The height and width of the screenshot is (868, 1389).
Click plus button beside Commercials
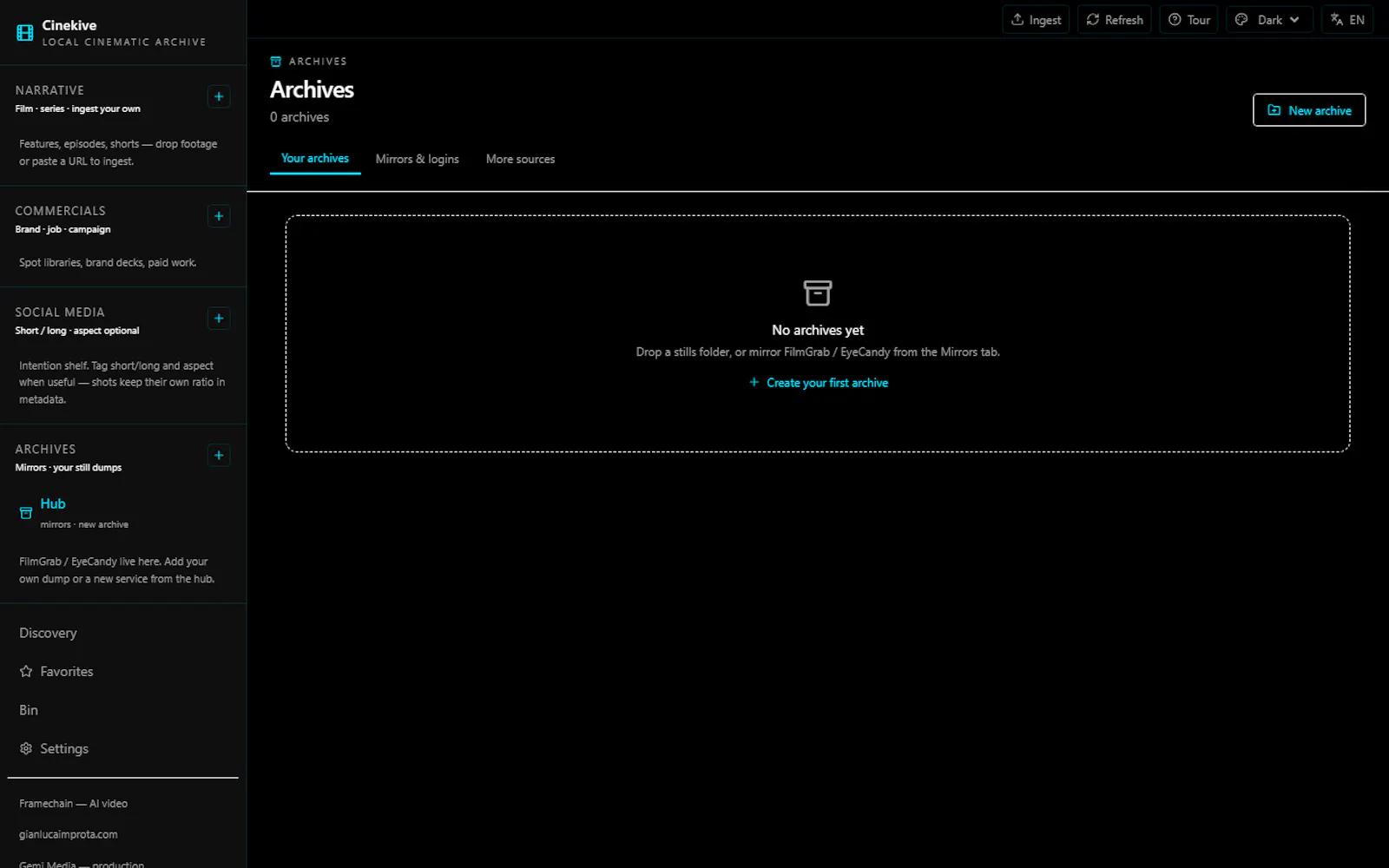click(x=219, y=216)
